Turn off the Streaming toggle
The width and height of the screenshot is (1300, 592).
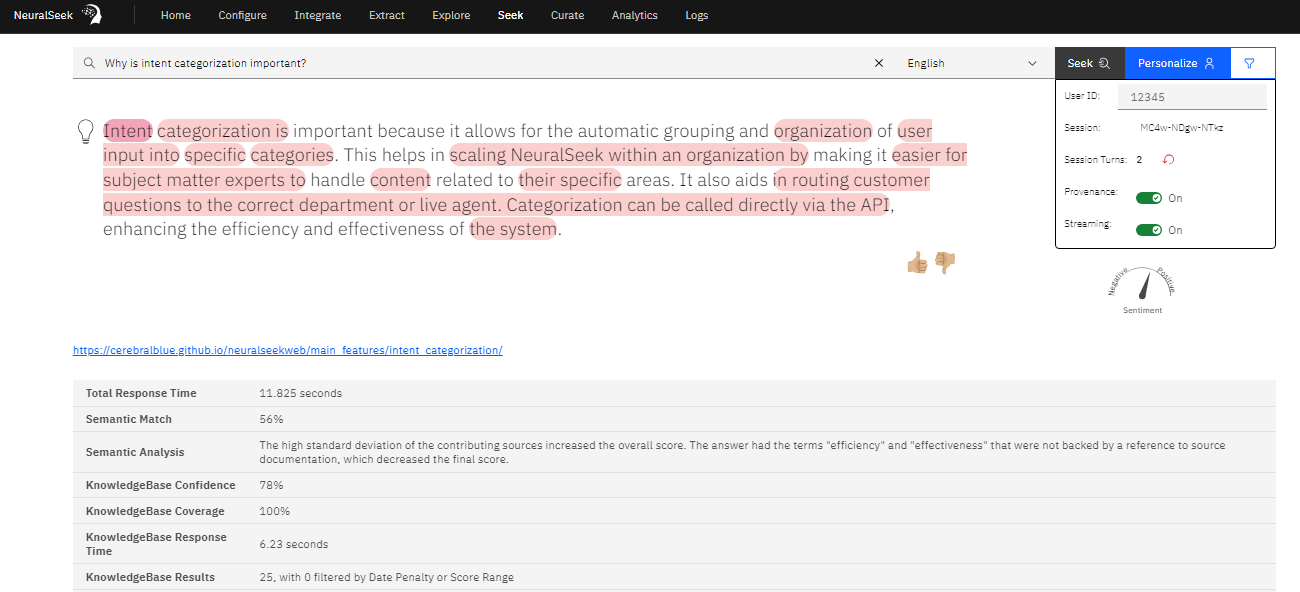(x=1148, y=230)
